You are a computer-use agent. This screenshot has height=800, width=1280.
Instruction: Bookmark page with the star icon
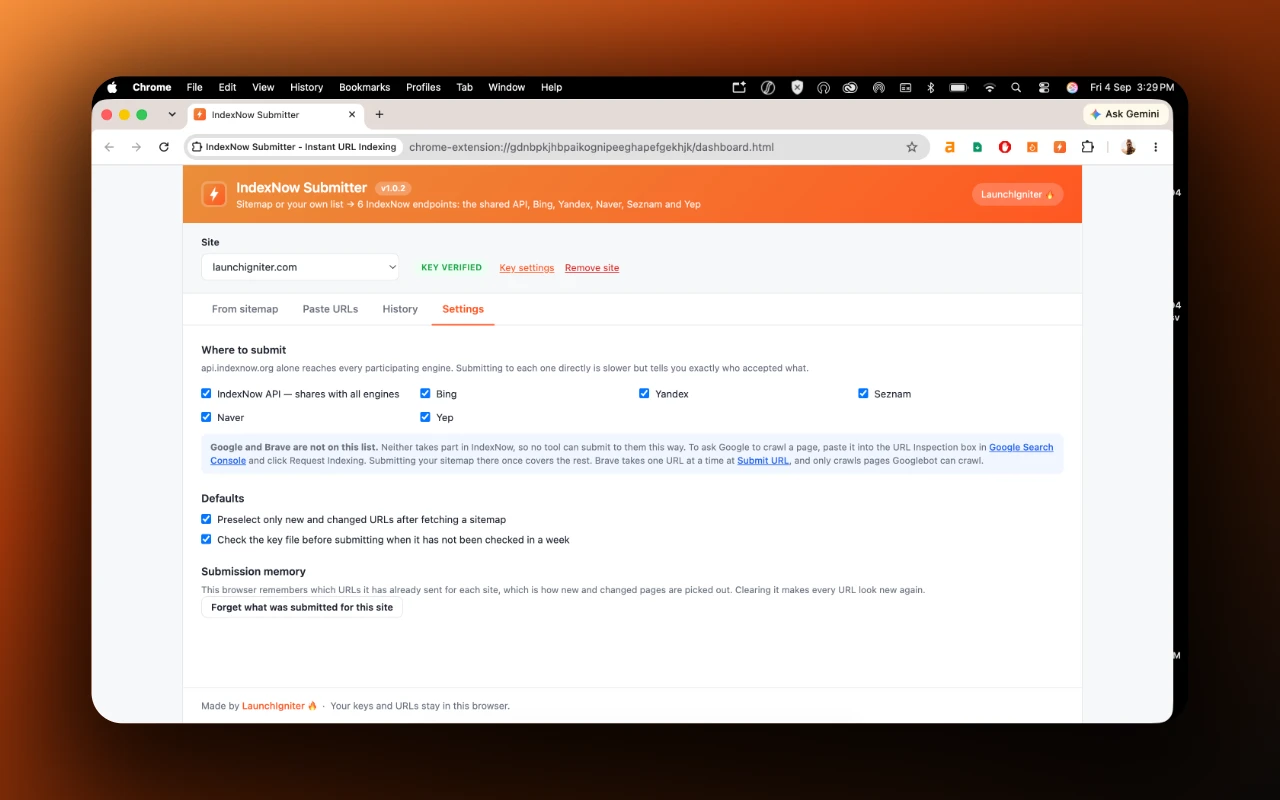(x=912, y=147)
